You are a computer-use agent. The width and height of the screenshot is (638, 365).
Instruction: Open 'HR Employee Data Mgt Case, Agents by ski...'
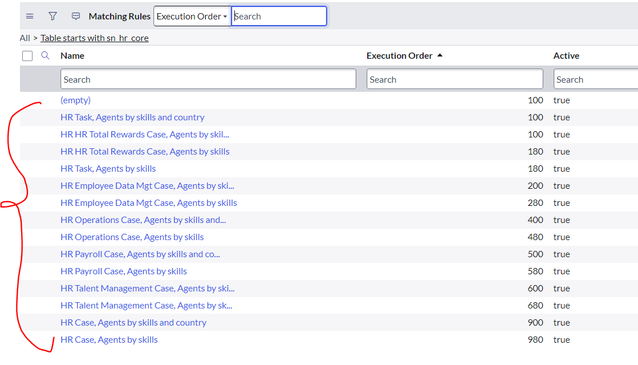point(147,186)
